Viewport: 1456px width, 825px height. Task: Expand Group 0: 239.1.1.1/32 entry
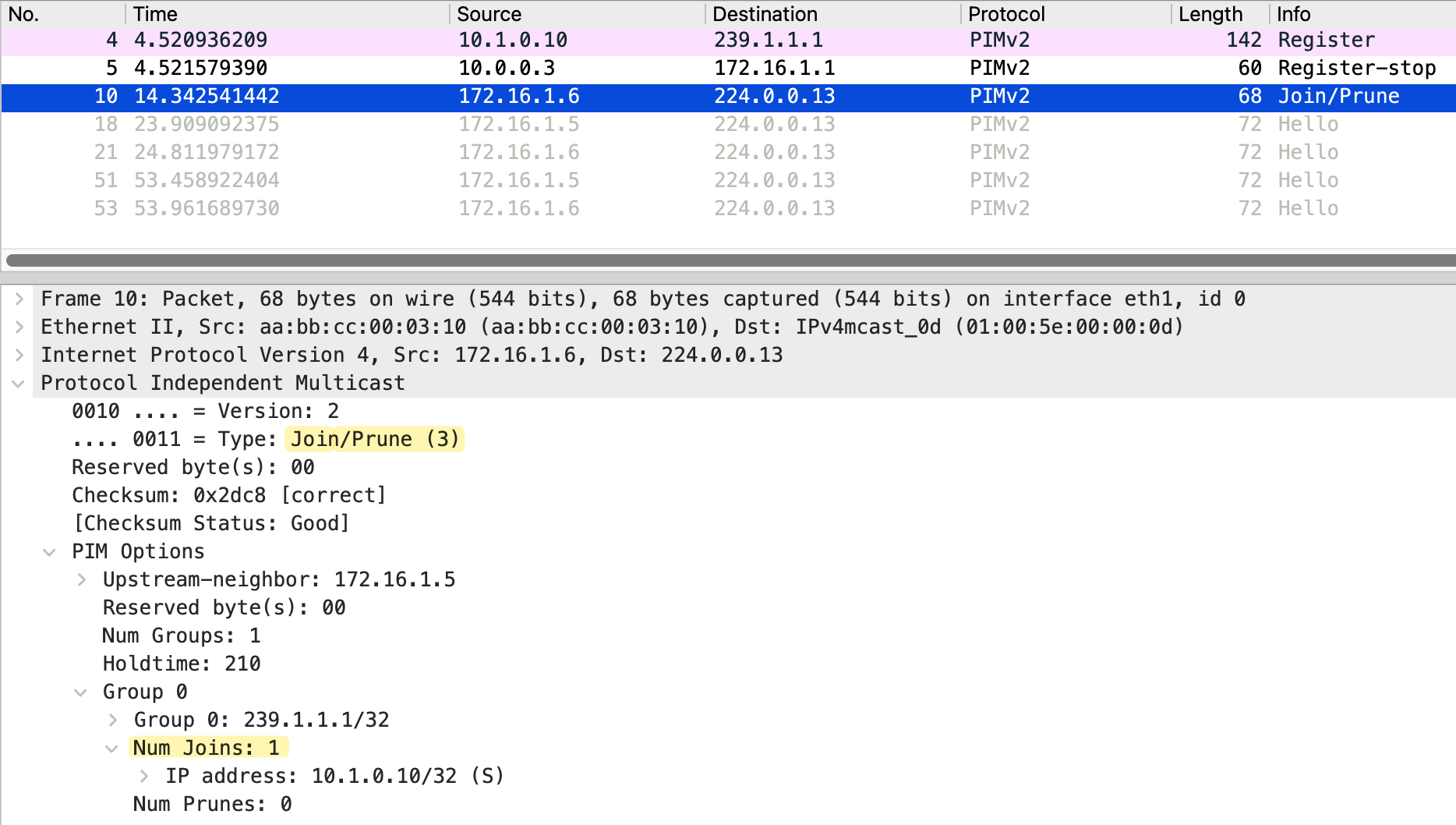point(113,720)
